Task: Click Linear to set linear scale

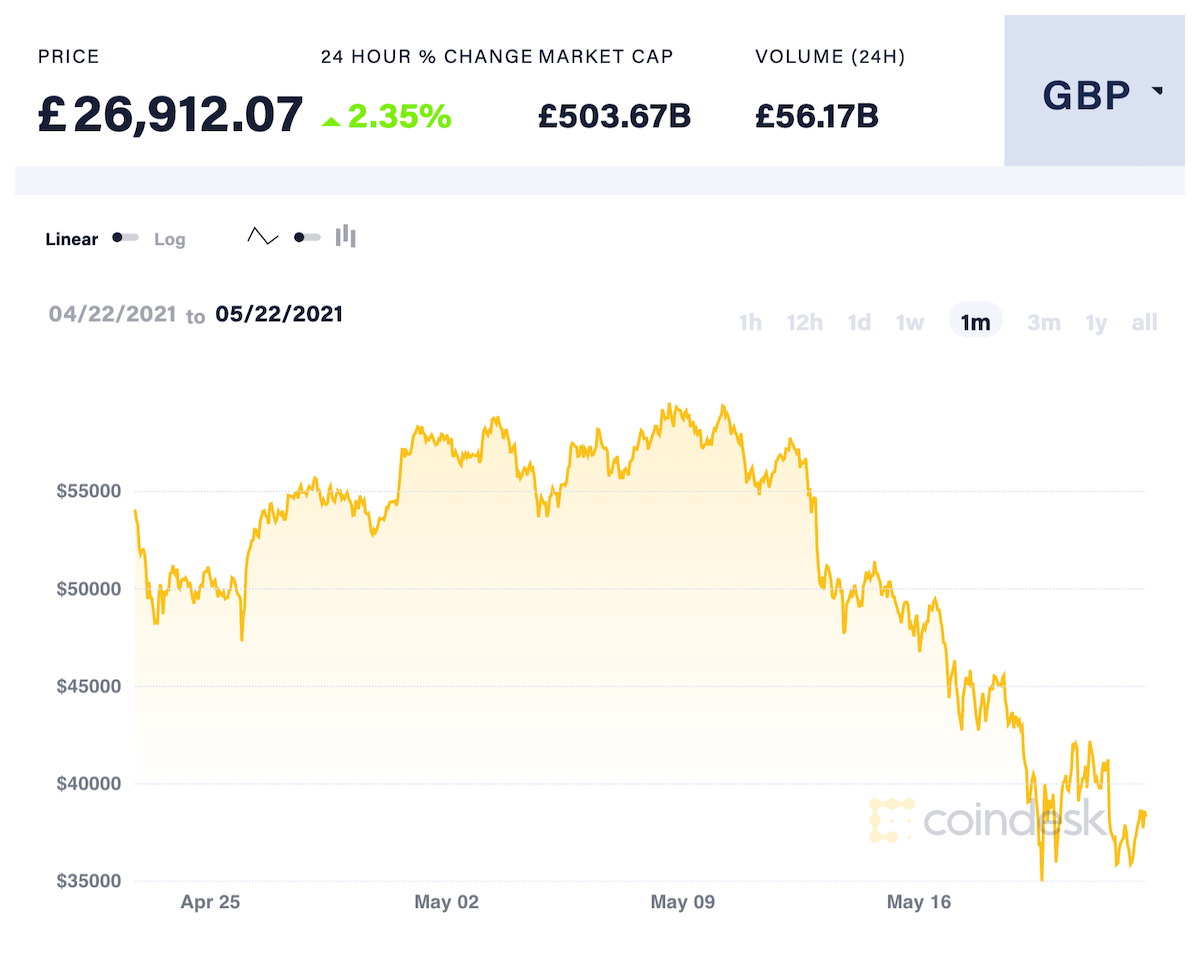Action: click(x=71, y=239)
